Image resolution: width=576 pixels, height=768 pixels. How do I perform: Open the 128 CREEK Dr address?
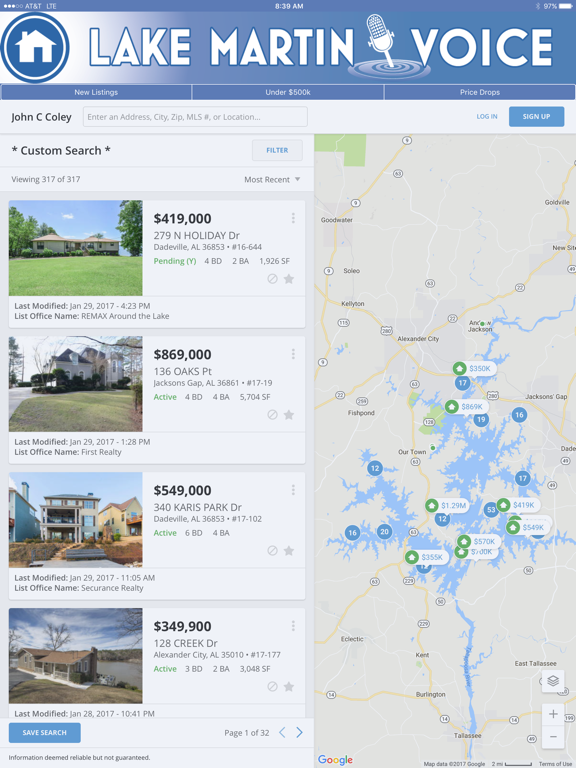[x=186, y=643]
